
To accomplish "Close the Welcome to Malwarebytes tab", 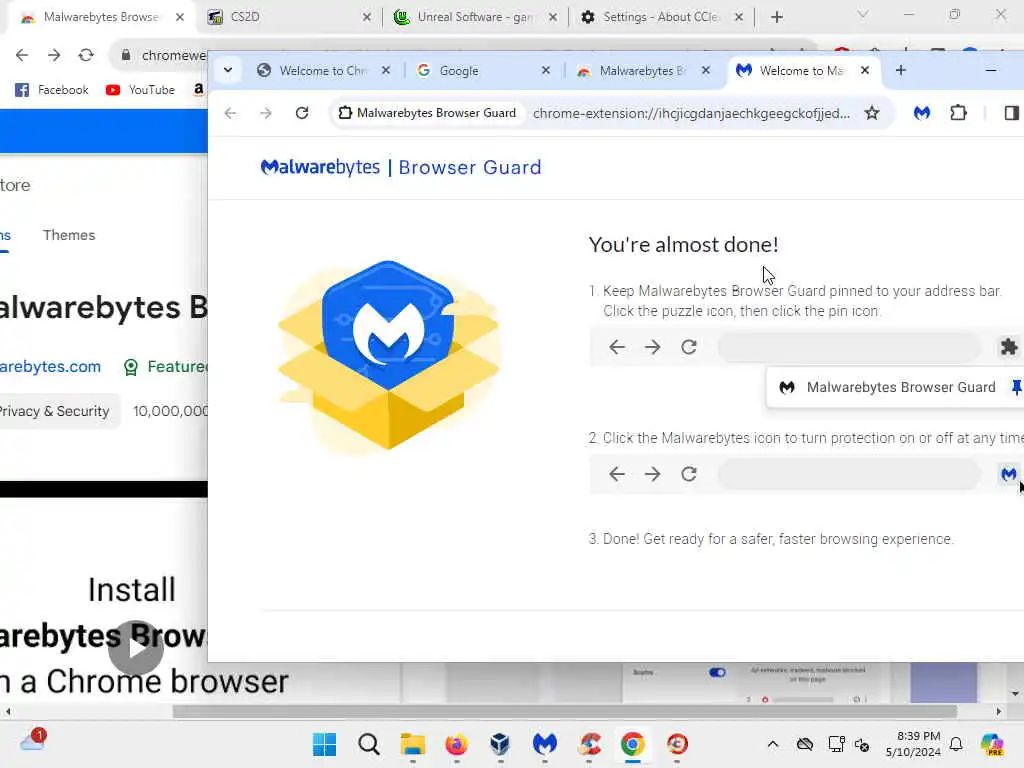I will [x=865, y=70].
